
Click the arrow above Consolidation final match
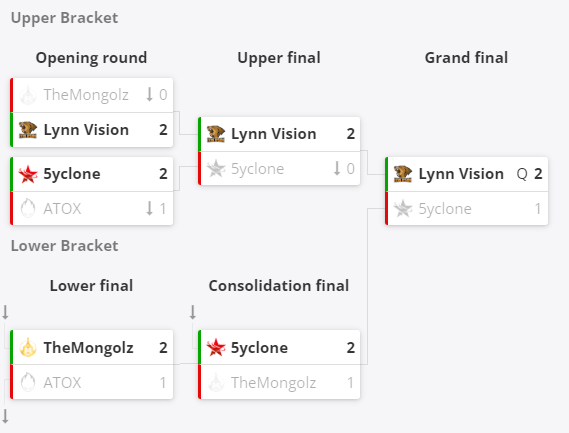click(x=193, y=312)
